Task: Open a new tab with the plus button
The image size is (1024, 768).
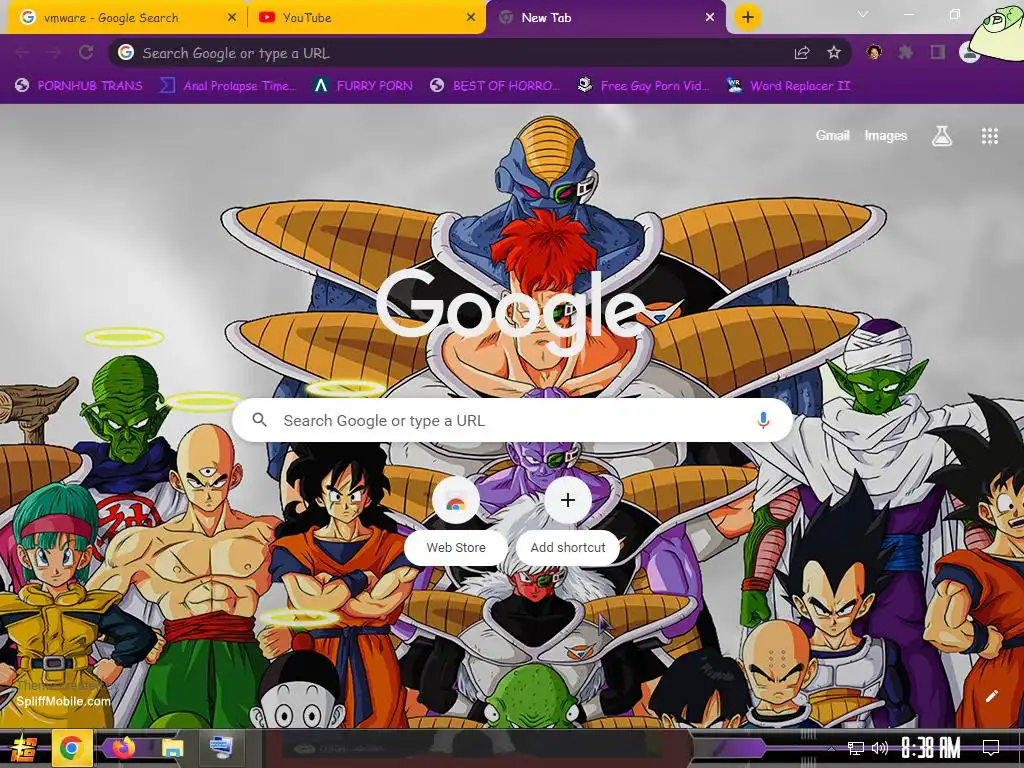Action: 748,18
